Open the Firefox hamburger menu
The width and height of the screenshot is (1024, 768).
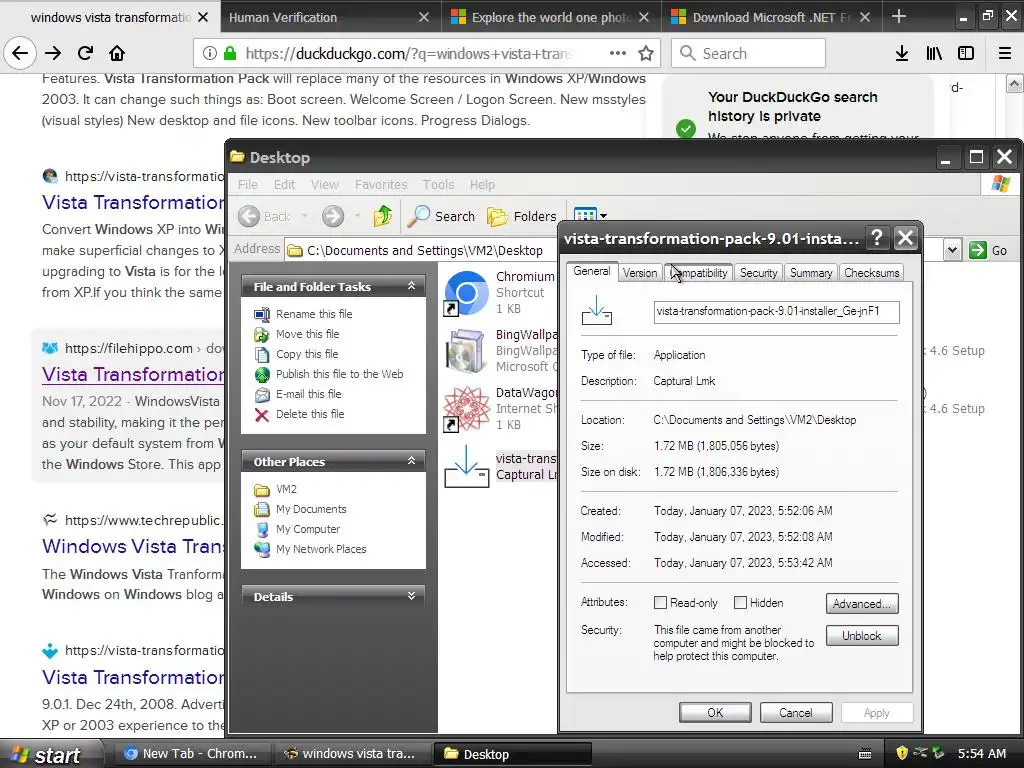click(x=1005, y=54)
